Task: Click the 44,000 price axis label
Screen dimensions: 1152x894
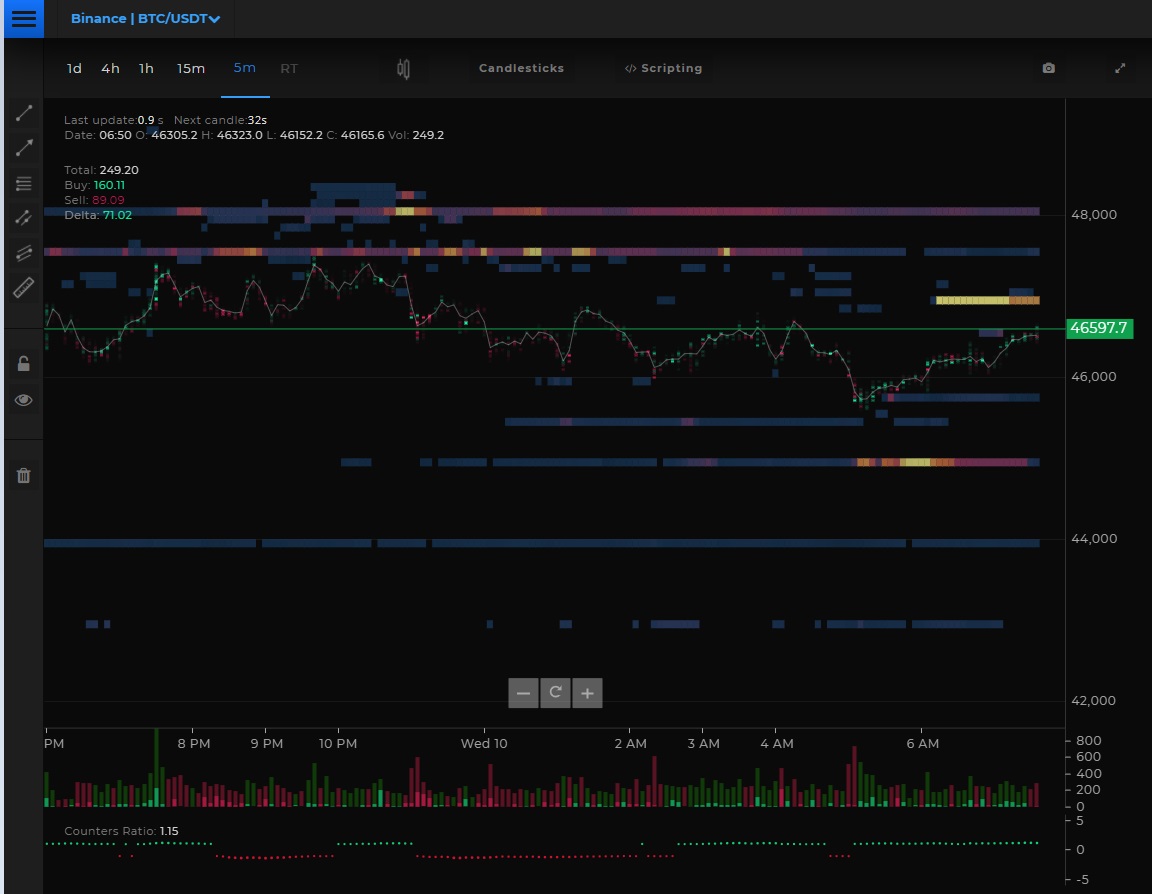Action: point(1094,538)
